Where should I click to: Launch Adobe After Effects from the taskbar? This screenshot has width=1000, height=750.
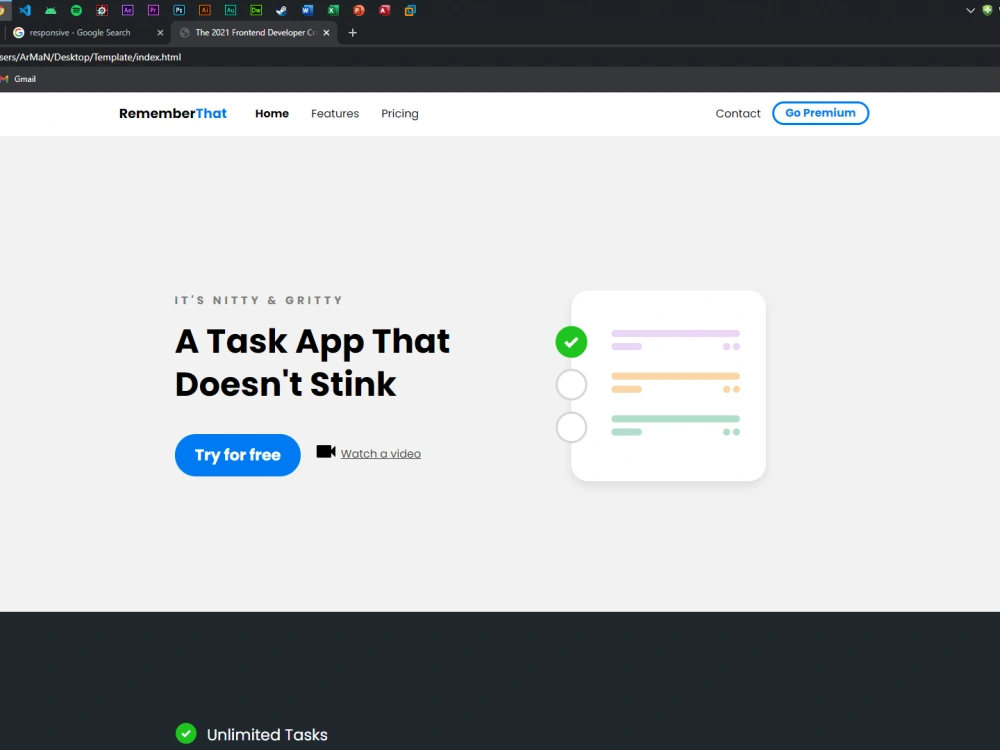(x=128, y=10)
